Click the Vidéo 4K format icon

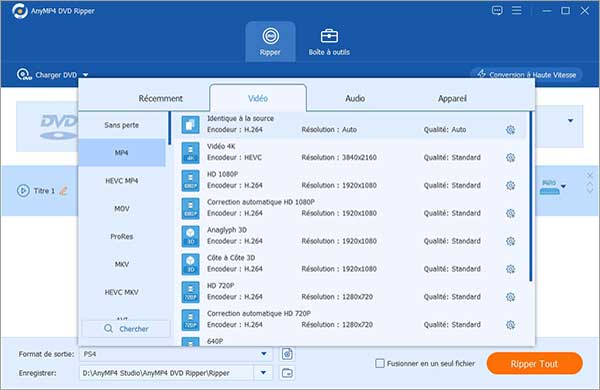pyautogui.click(x=190, y=152)
